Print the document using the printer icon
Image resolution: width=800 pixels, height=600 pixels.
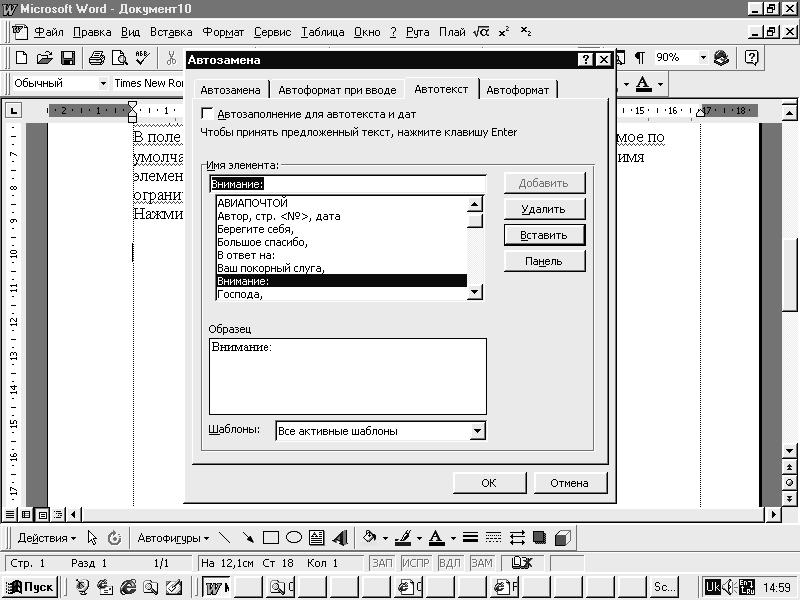pos(97,58)
